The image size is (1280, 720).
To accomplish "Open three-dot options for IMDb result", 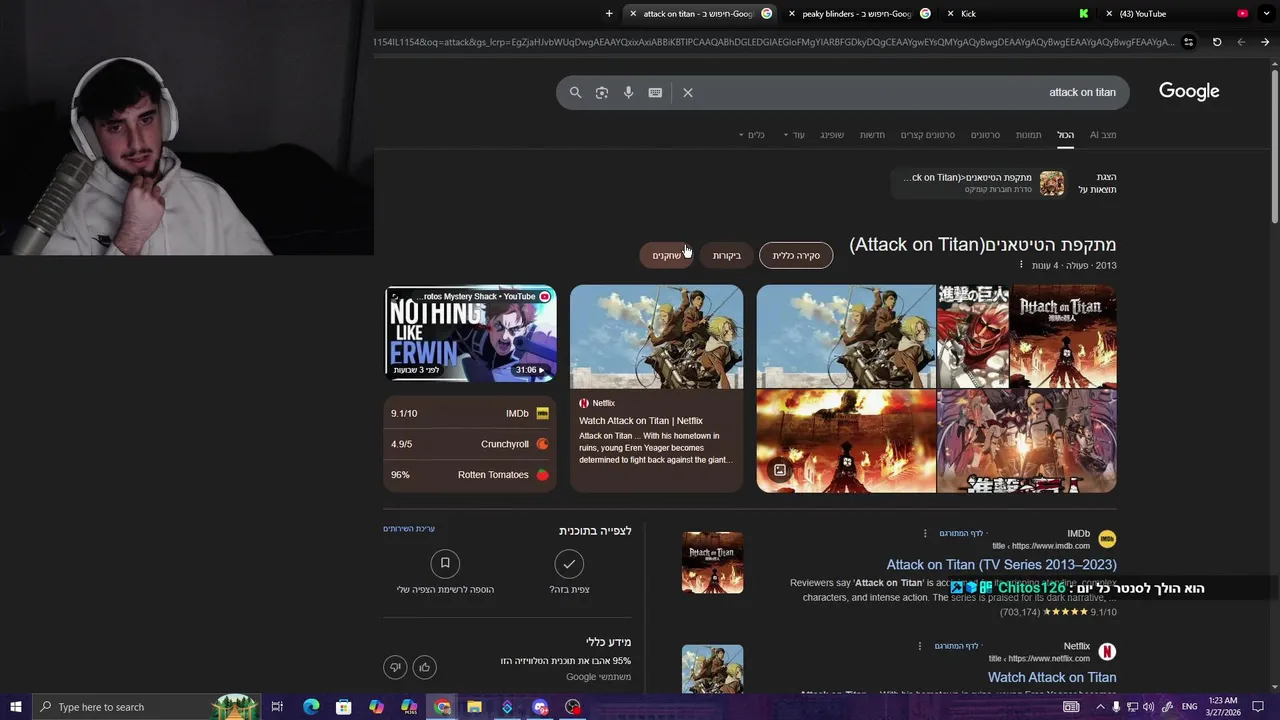I will (925, 534).
